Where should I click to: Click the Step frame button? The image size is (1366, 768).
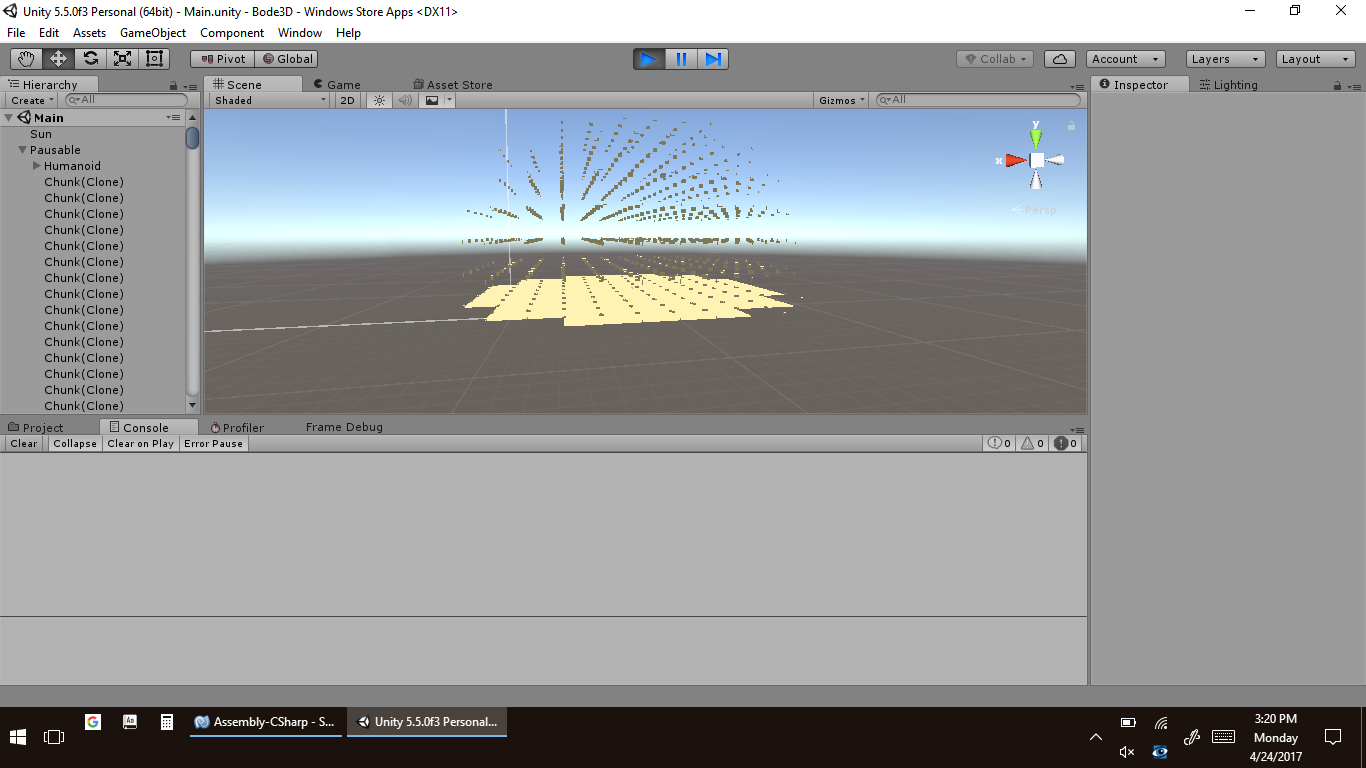tap(713, 59)
